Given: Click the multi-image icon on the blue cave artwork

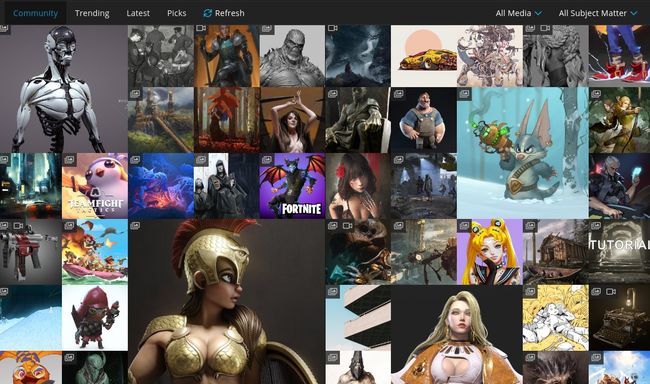Looking at the screenshot, I should [x=135, y=160].
